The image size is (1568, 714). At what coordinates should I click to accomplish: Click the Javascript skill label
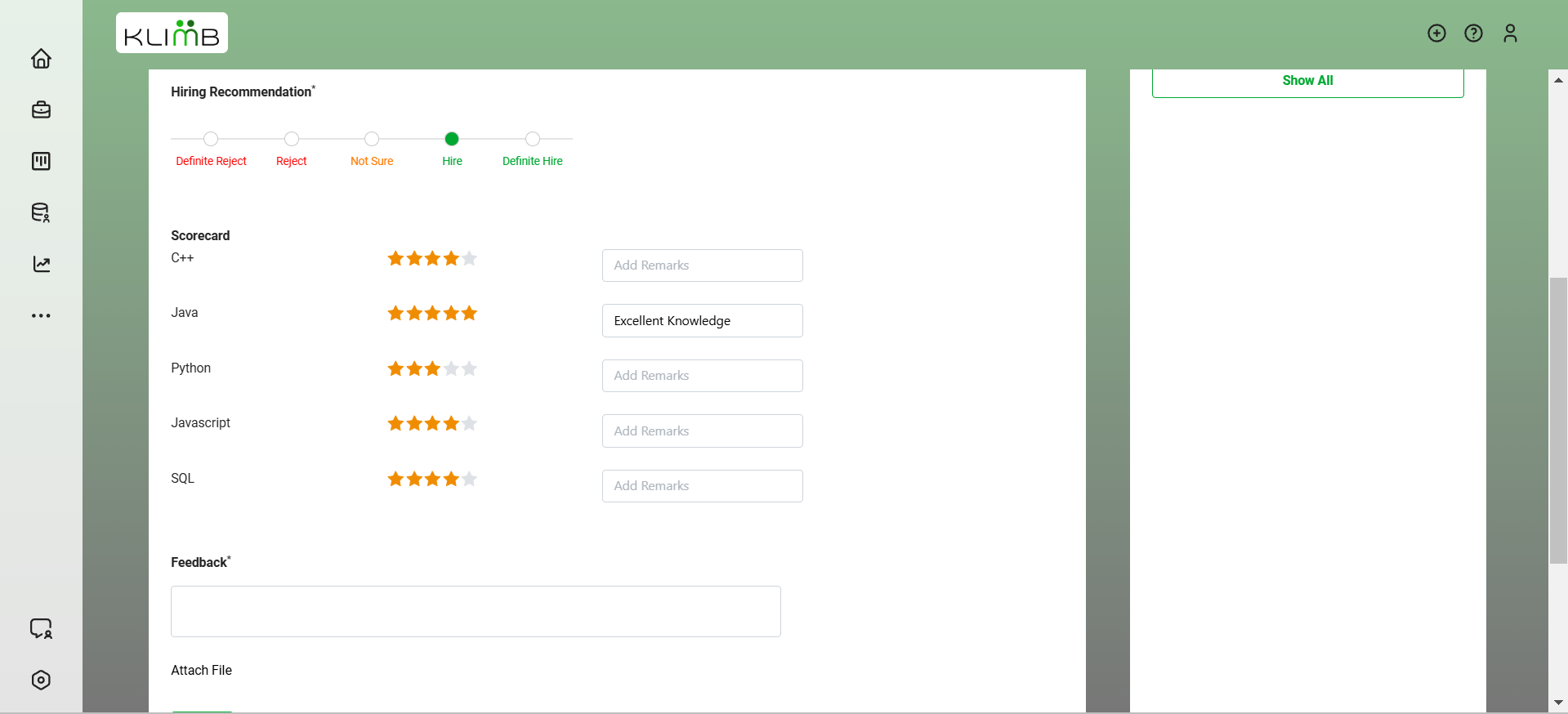click(x=200, y=423)
